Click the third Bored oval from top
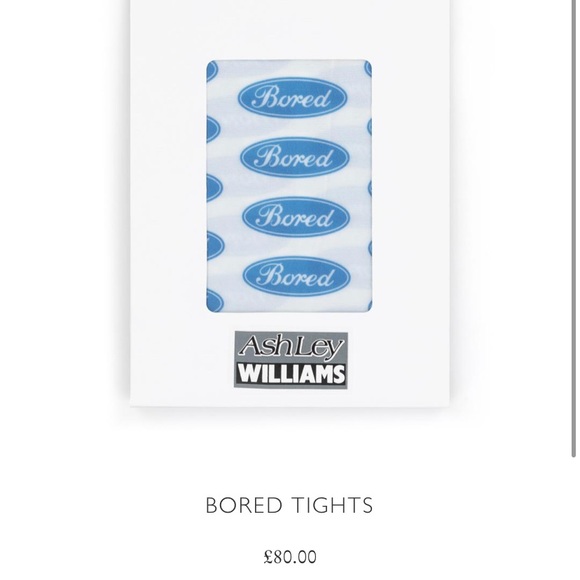580x580 pixels. click(x=296, y=217)
